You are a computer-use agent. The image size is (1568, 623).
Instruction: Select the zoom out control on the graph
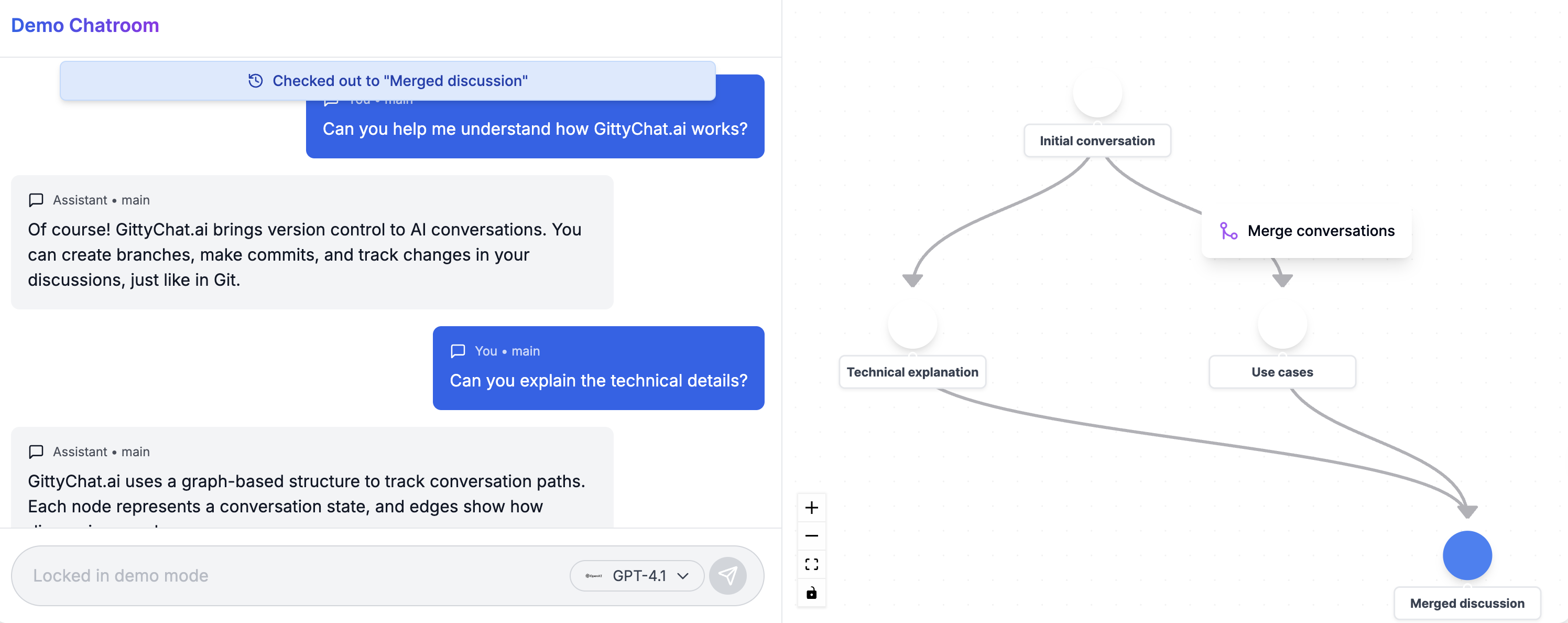811,535
